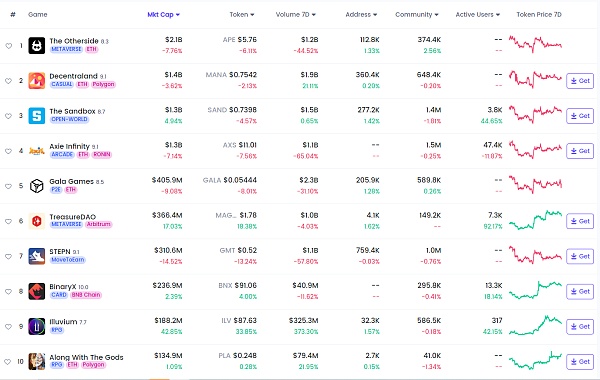Click the Illuvium purple logo icon
The width and height of the screenshot is (600, 380).
(x=37, y=326)
